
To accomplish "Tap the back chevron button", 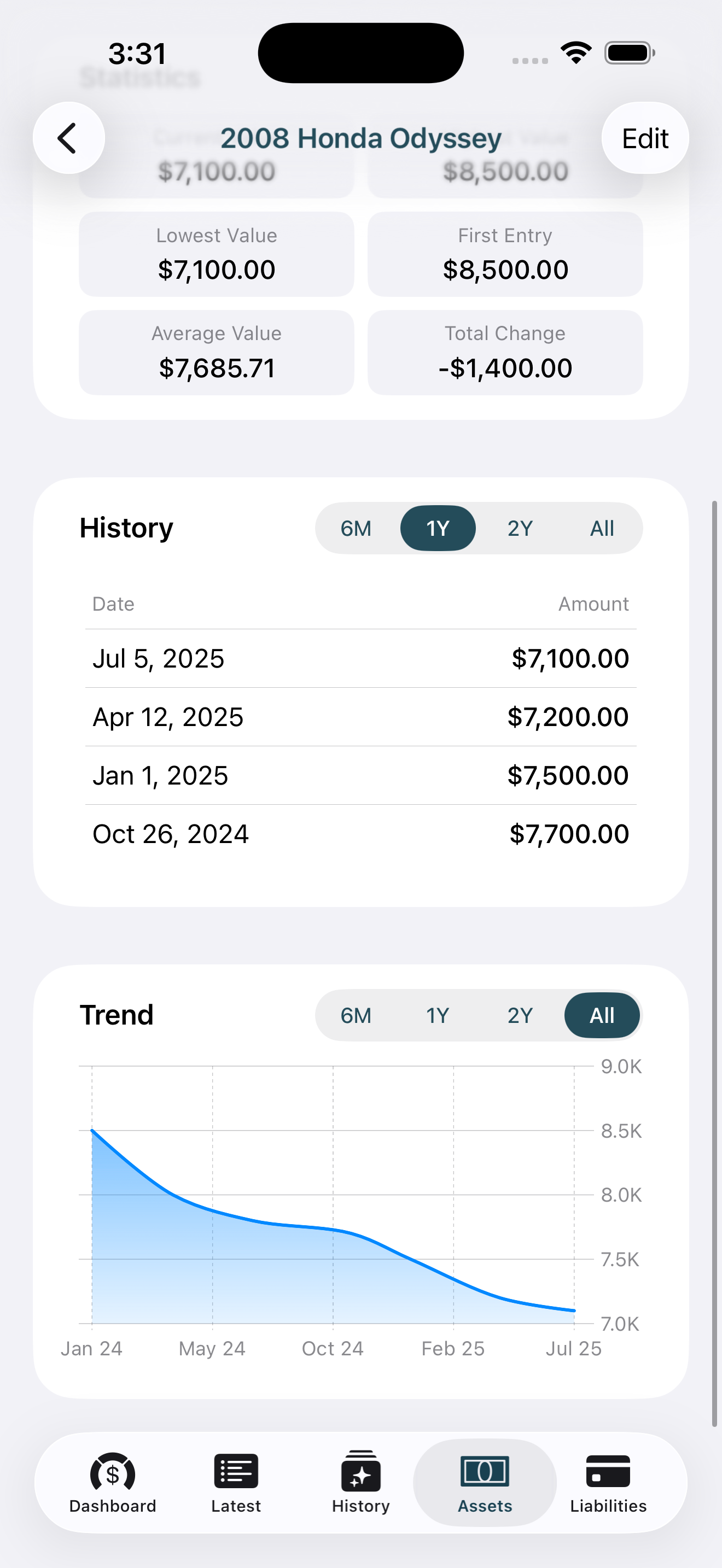I will 68,138.
